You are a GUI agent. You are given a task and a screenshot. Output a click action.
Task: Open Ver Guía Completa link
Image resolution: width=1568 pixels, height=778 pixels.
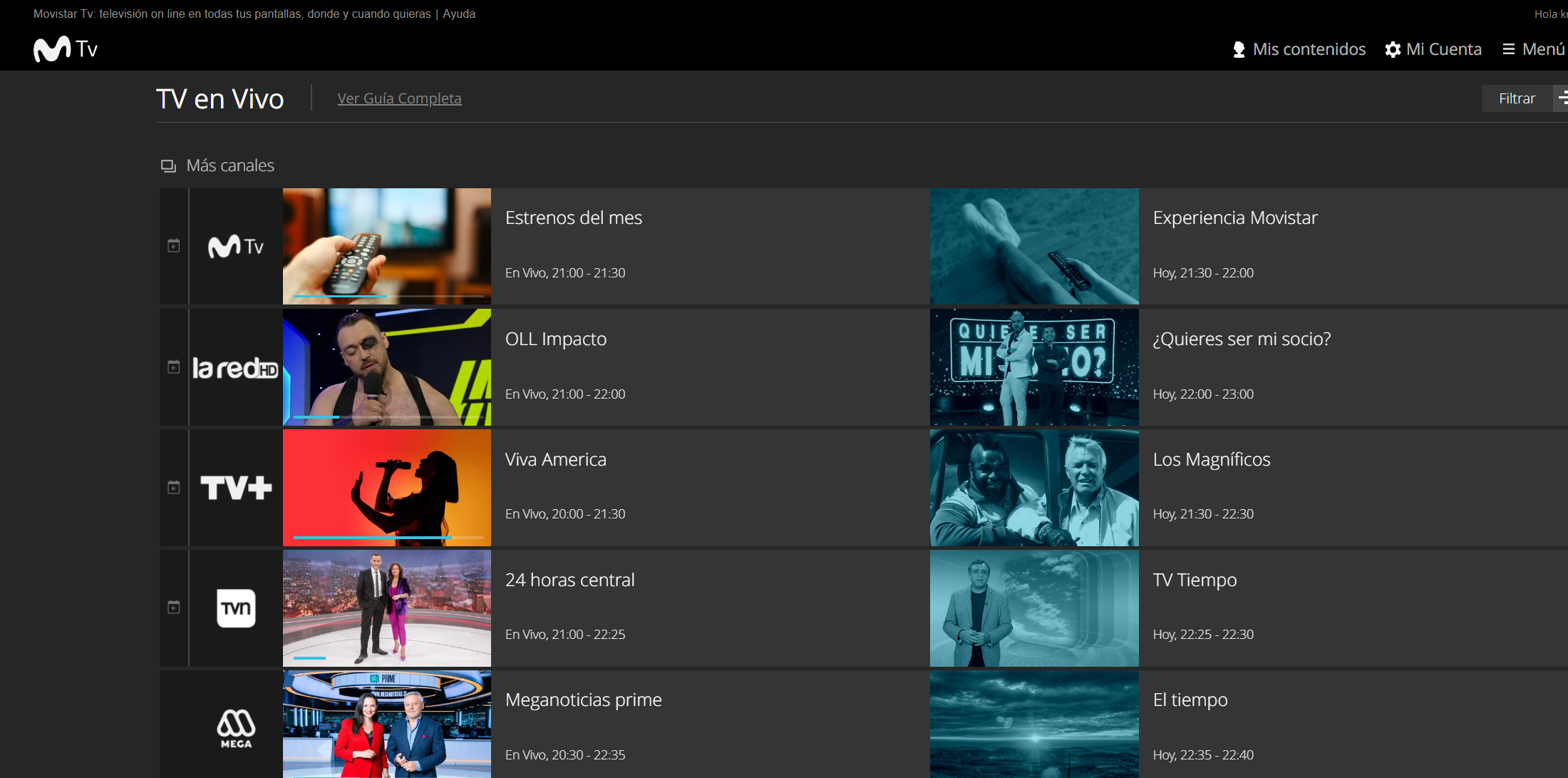pyautogui.click(x=399, y=98)
